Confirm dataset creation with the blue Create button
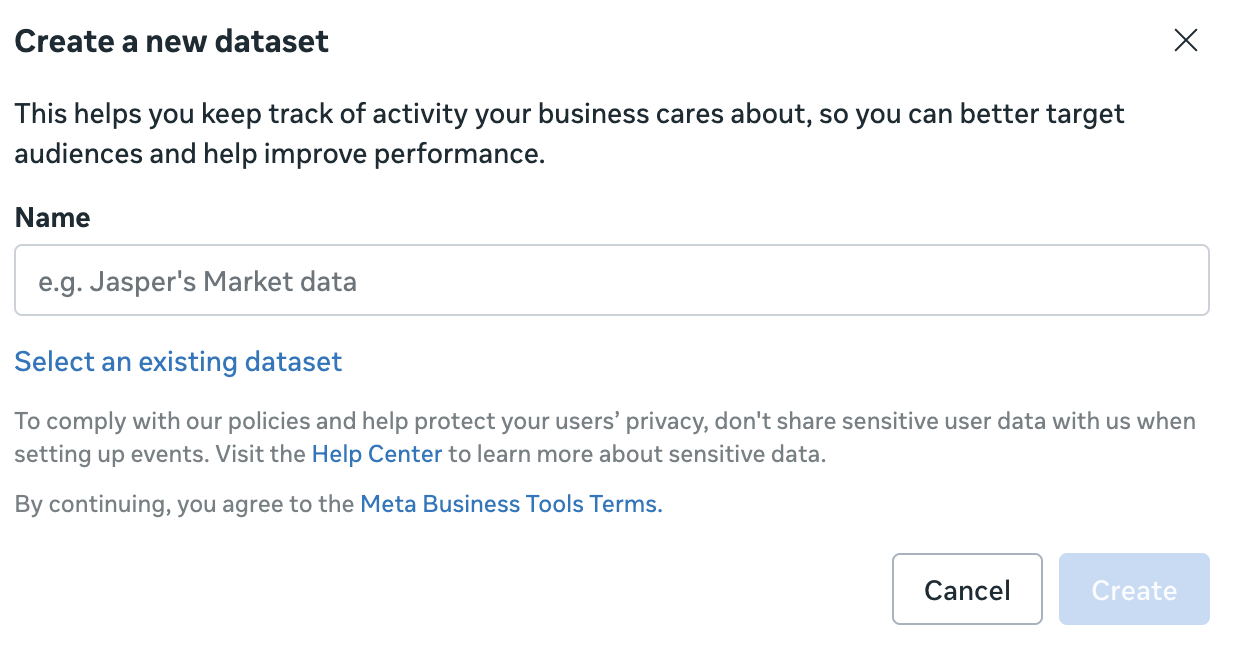This screenshot has width=1234, height=650. click(x=1133, y=590)
